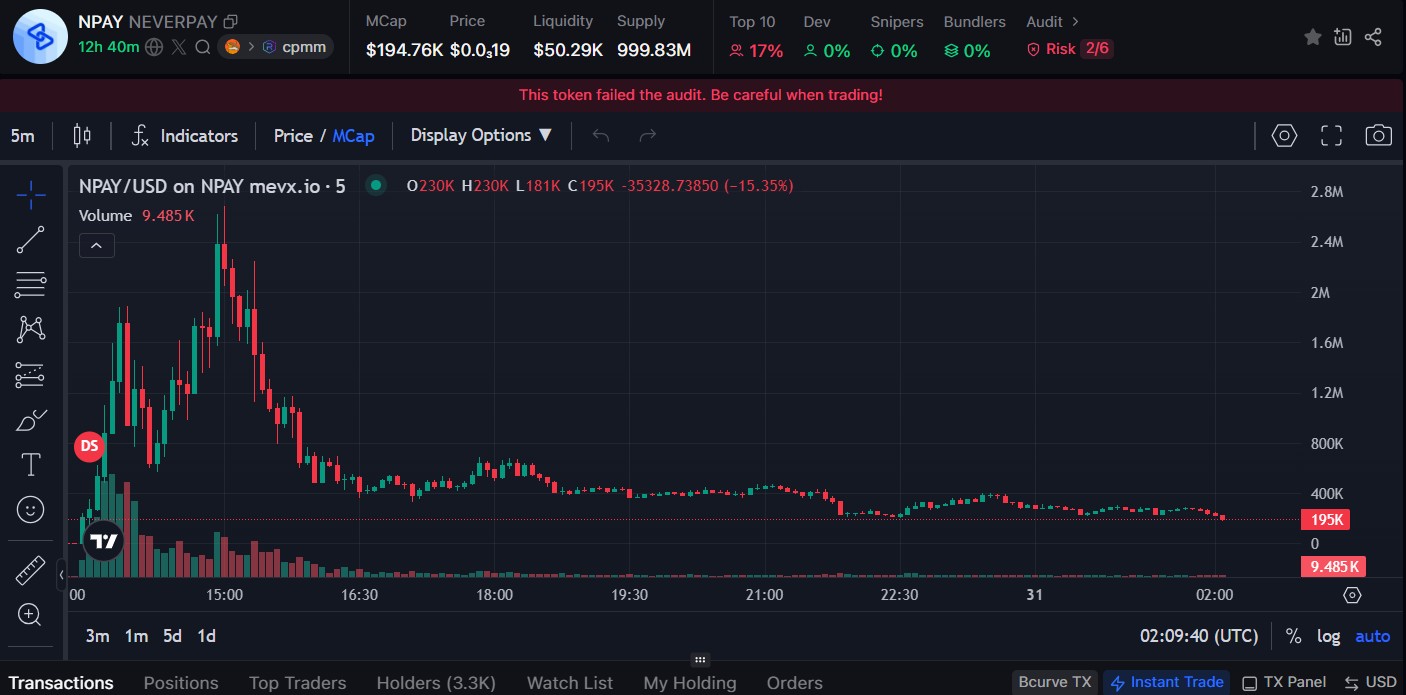1406x695 pixels.
Task: Switch chart to MCap mode
Action: coord(354,136)
